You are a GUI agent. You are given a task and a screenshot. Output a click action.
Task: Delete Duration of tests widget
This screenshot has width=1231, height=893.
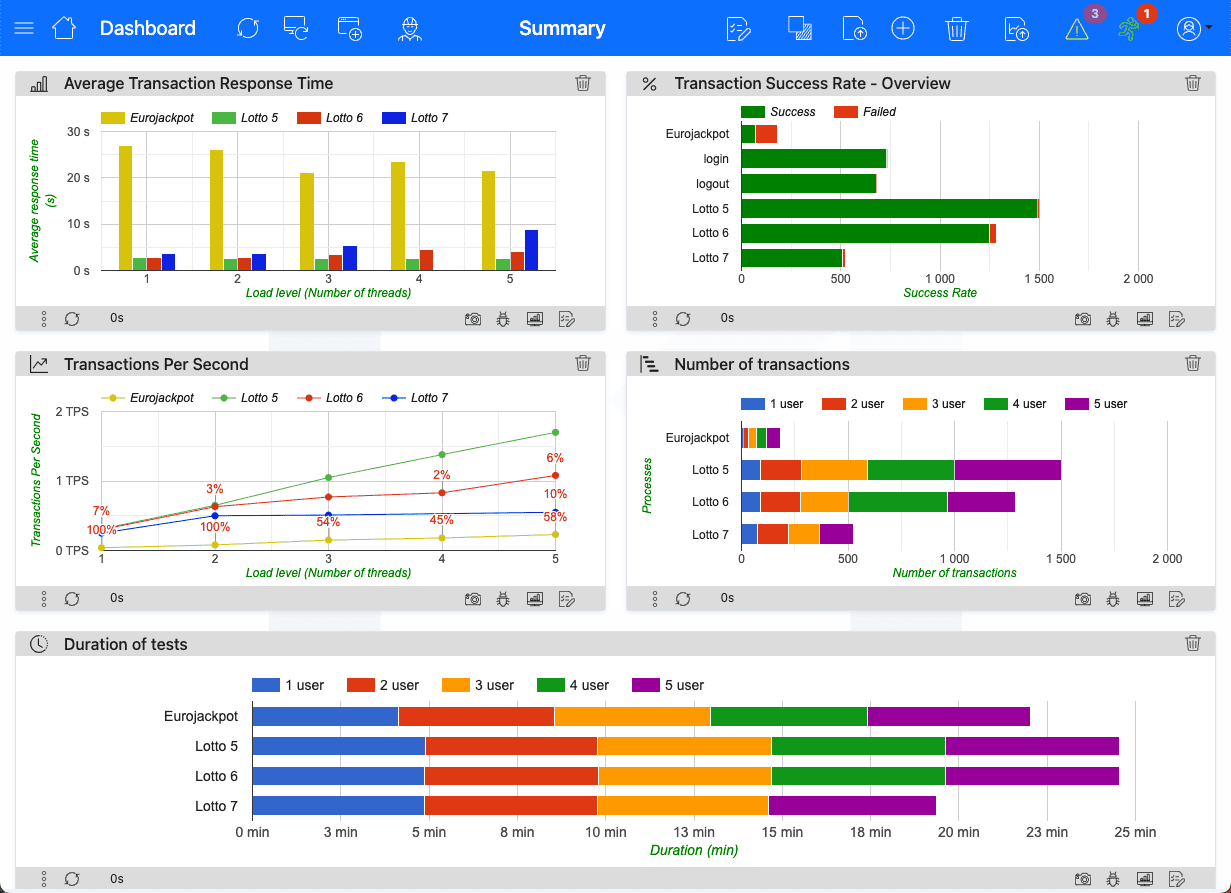click(1193, 644)
